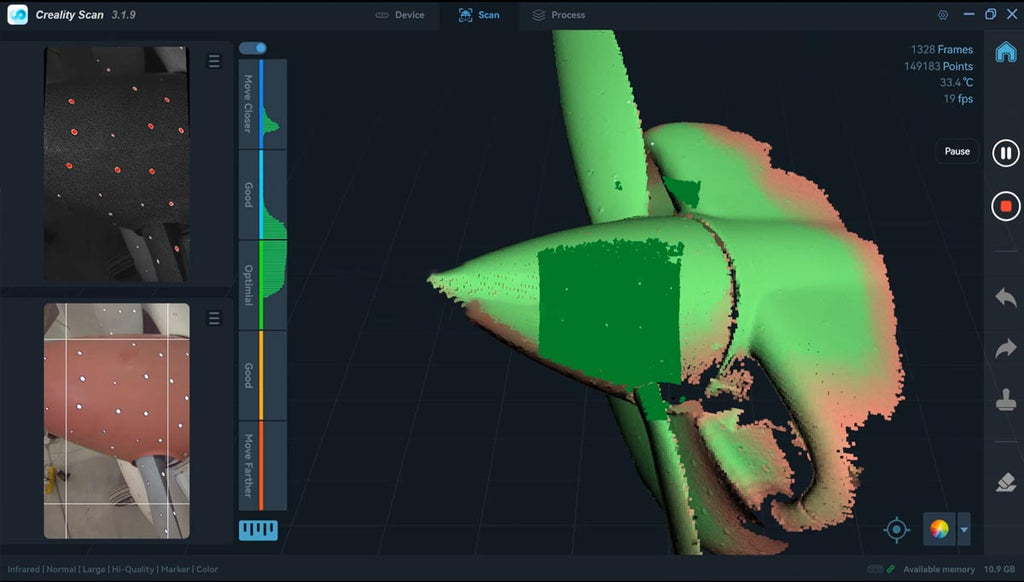The height and width of the screenshot is (582, 1024).
Task: Click the Creality Scan logo icon
Action: 17,15
